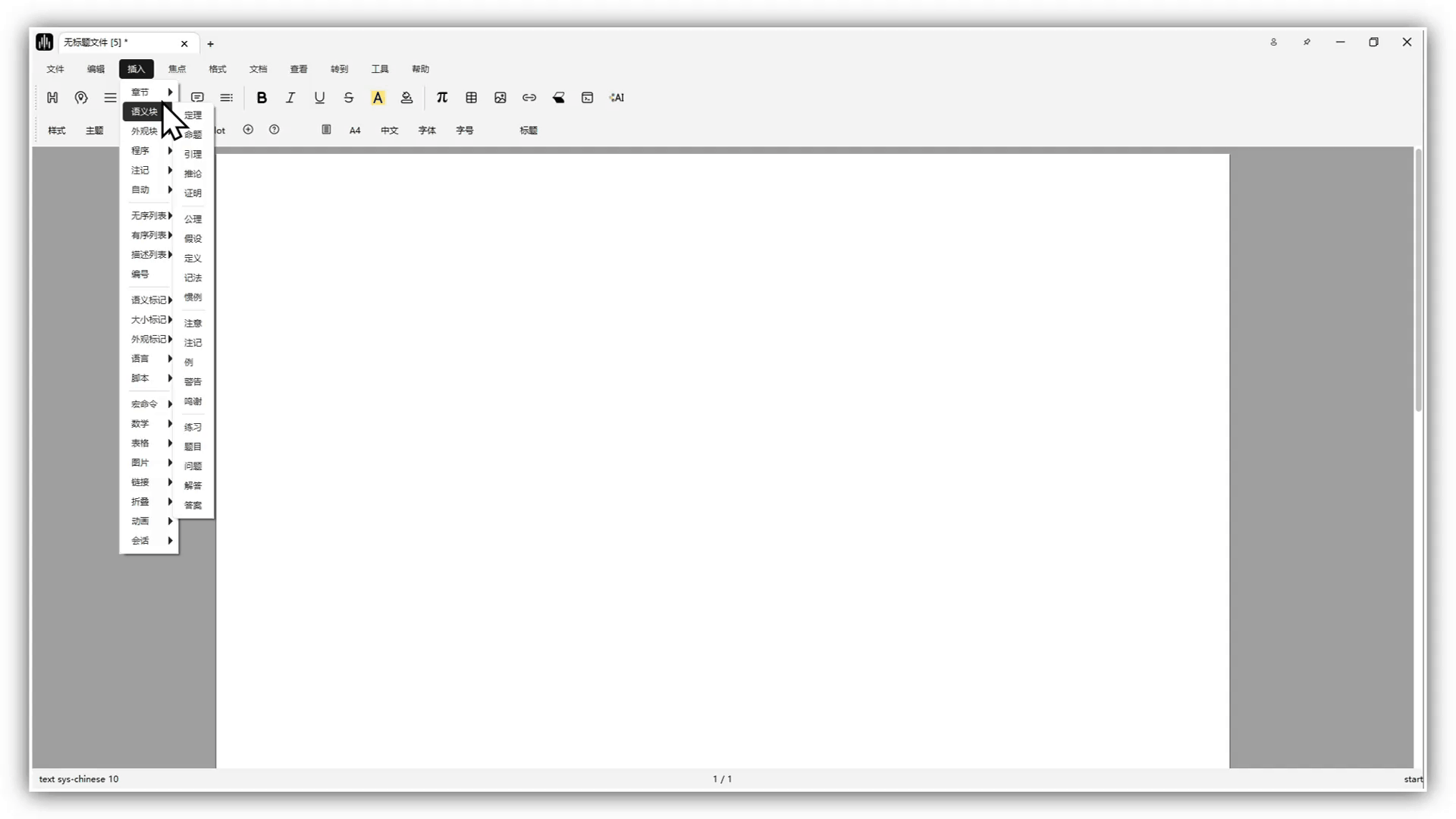Click the section heading H icon
The height and width of the screenshot is (819, 1456).
coord(52,98)
